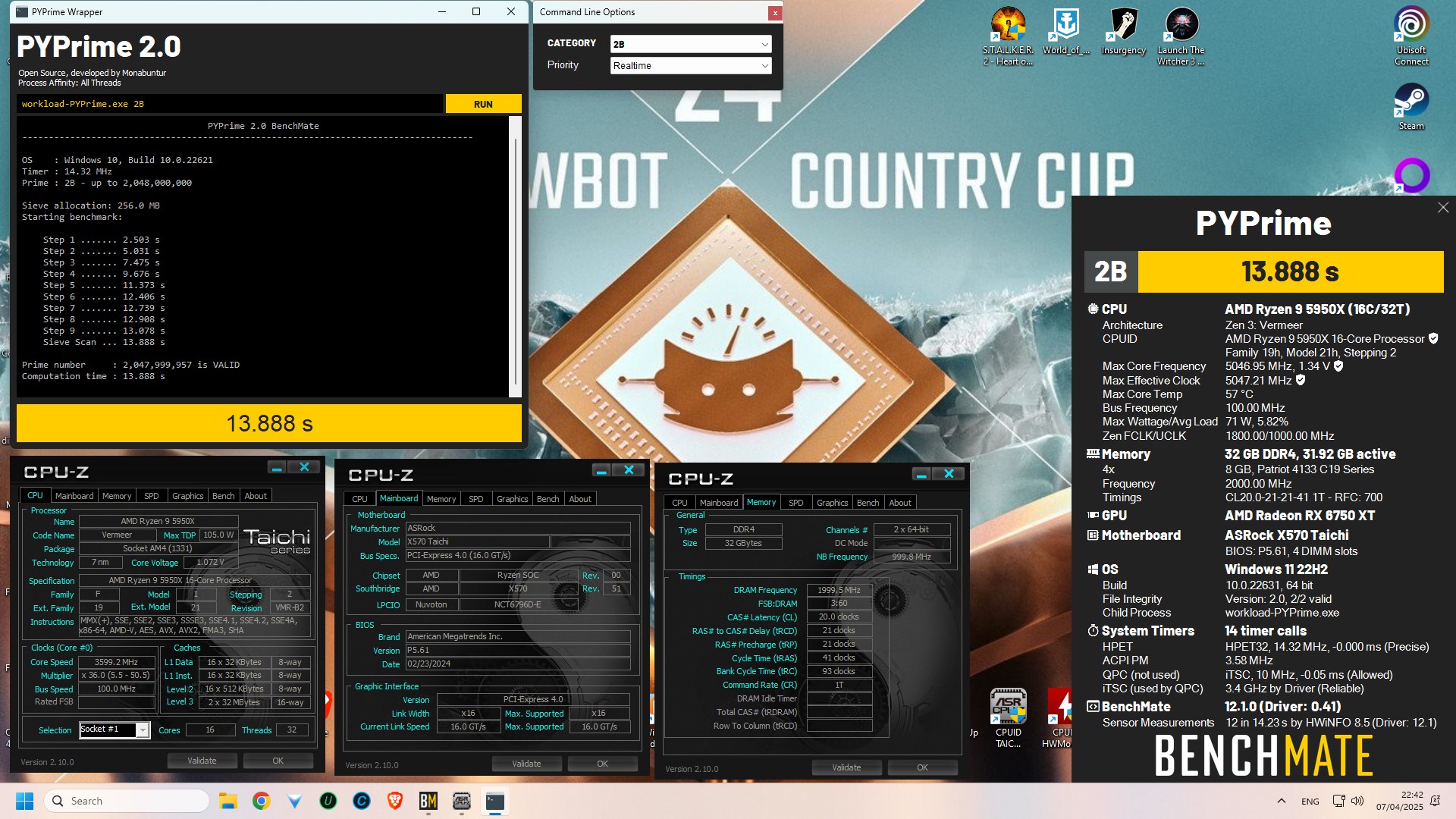Open the blue V-shaped taskbar app
The image size is (1456, 819).
[295, 801]
